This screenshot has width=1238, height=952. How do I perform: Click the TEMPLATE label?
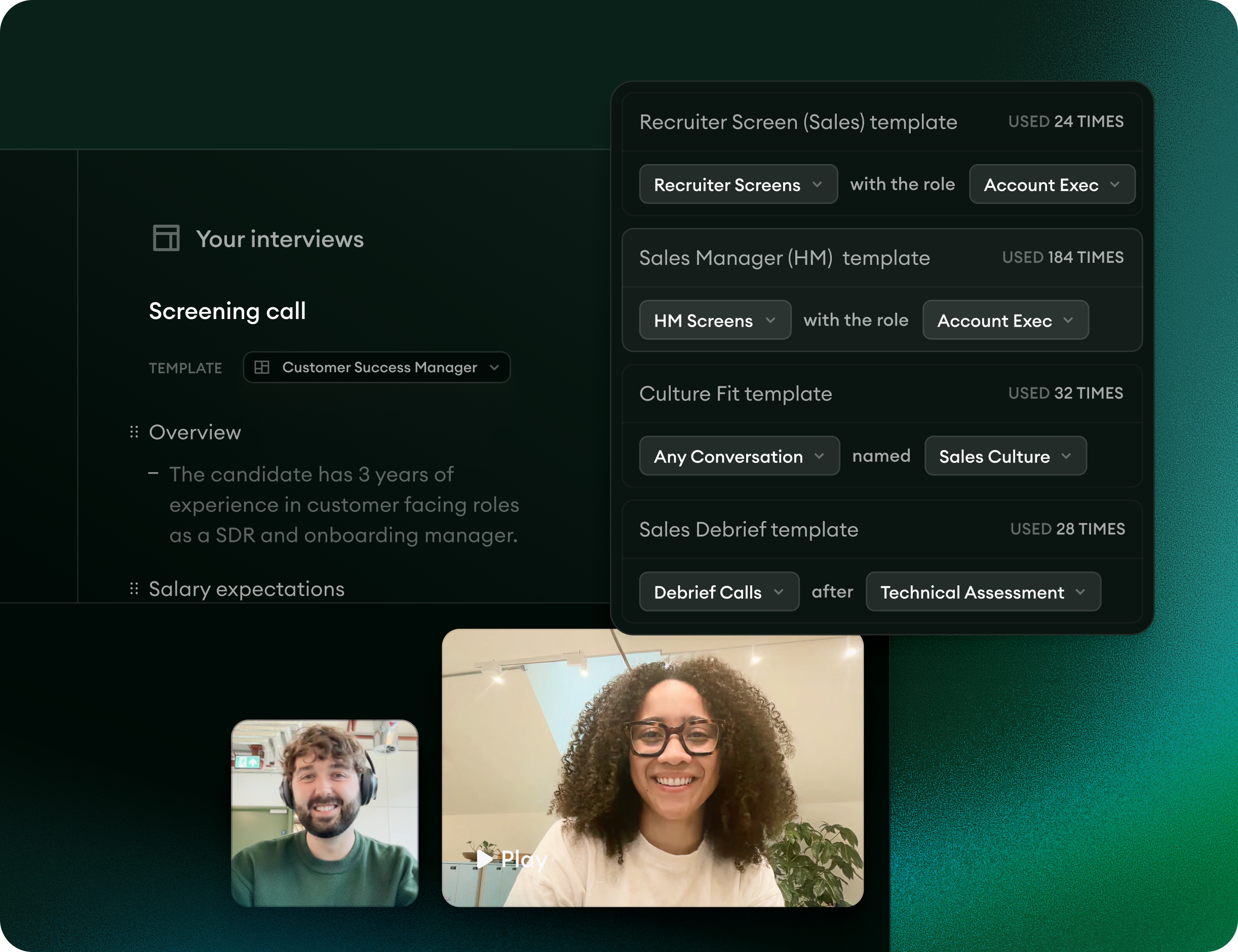(x=185, y=368)
